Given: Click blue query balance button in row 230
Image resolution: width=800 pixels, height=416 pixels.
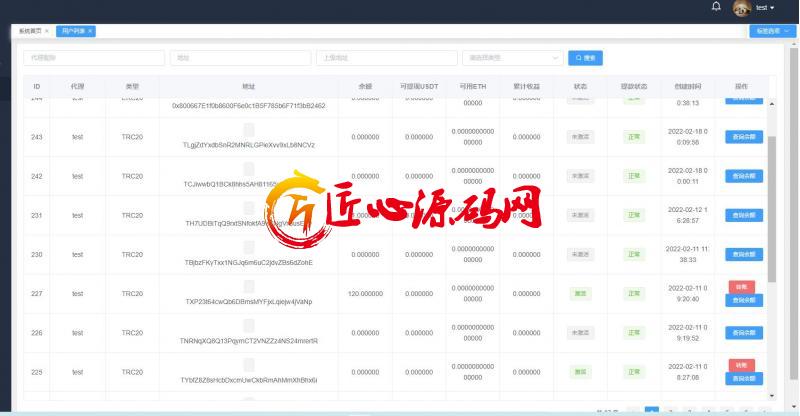Looking at the screenshot, I should [744, 254].
